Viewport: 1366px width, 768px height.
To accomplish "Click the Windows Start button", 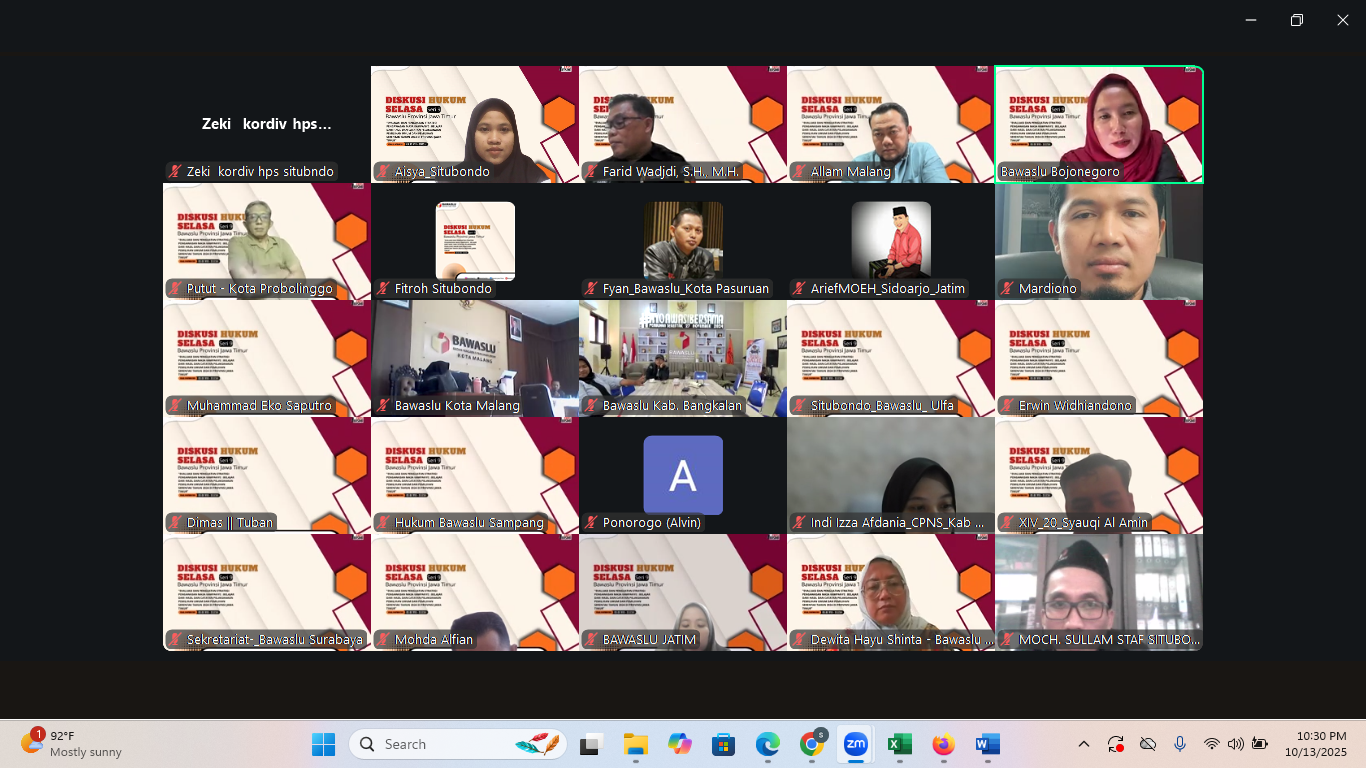I will click(x=323, y=744).
